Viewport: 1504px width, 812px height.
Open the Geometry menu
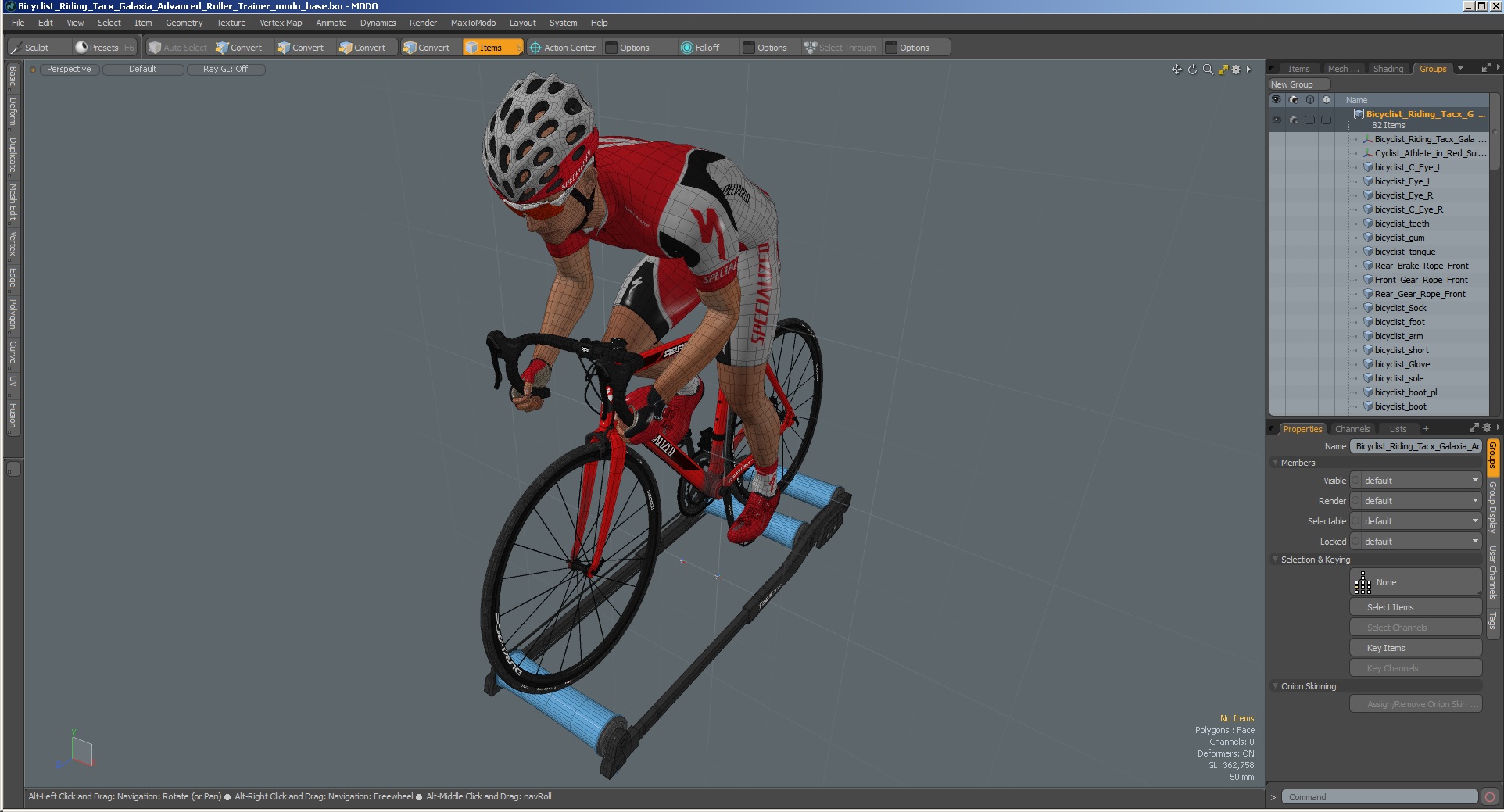(184, 23)
